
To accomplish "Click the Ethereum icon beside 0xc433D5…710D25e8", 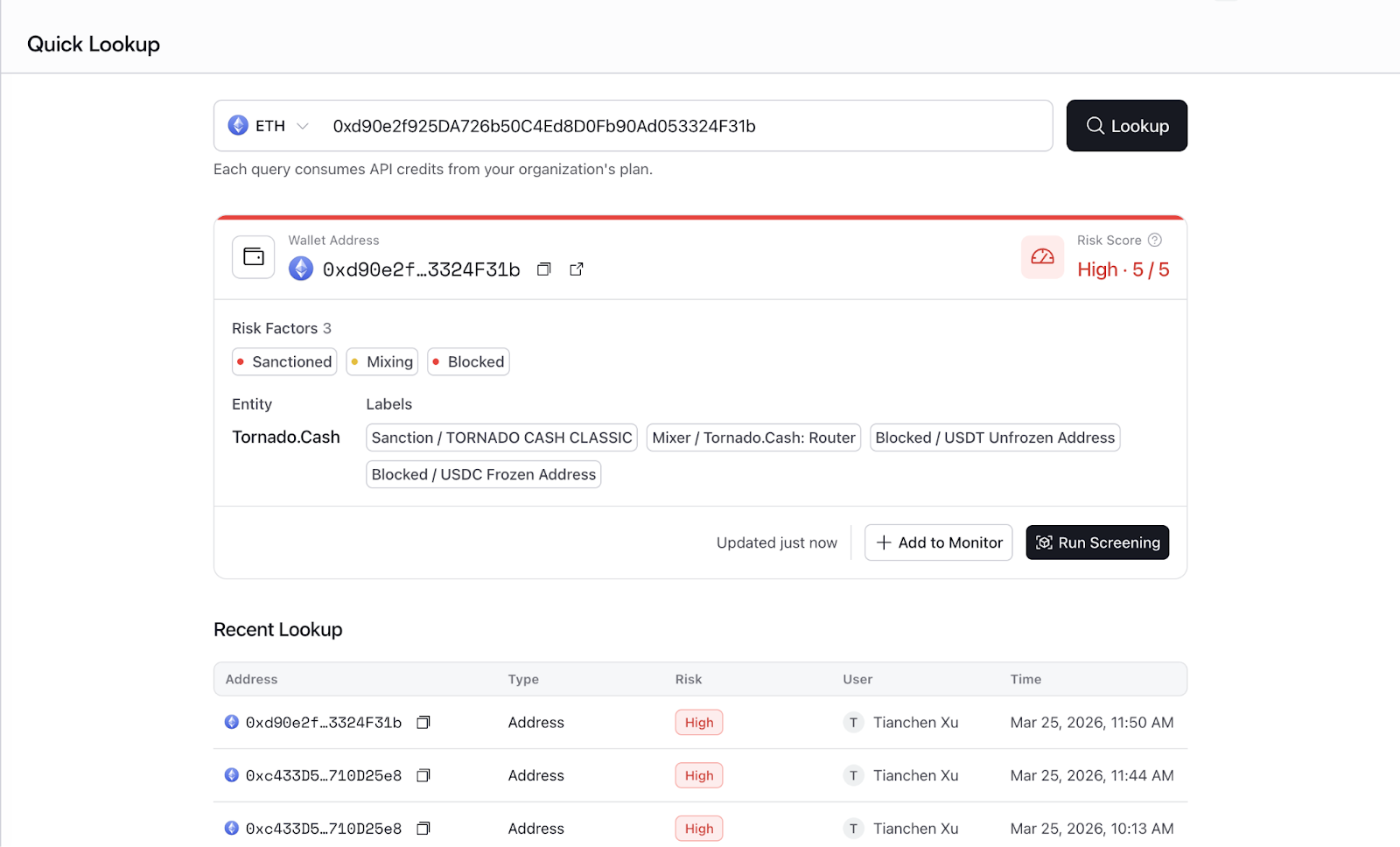I will click(x=231, y=775).
